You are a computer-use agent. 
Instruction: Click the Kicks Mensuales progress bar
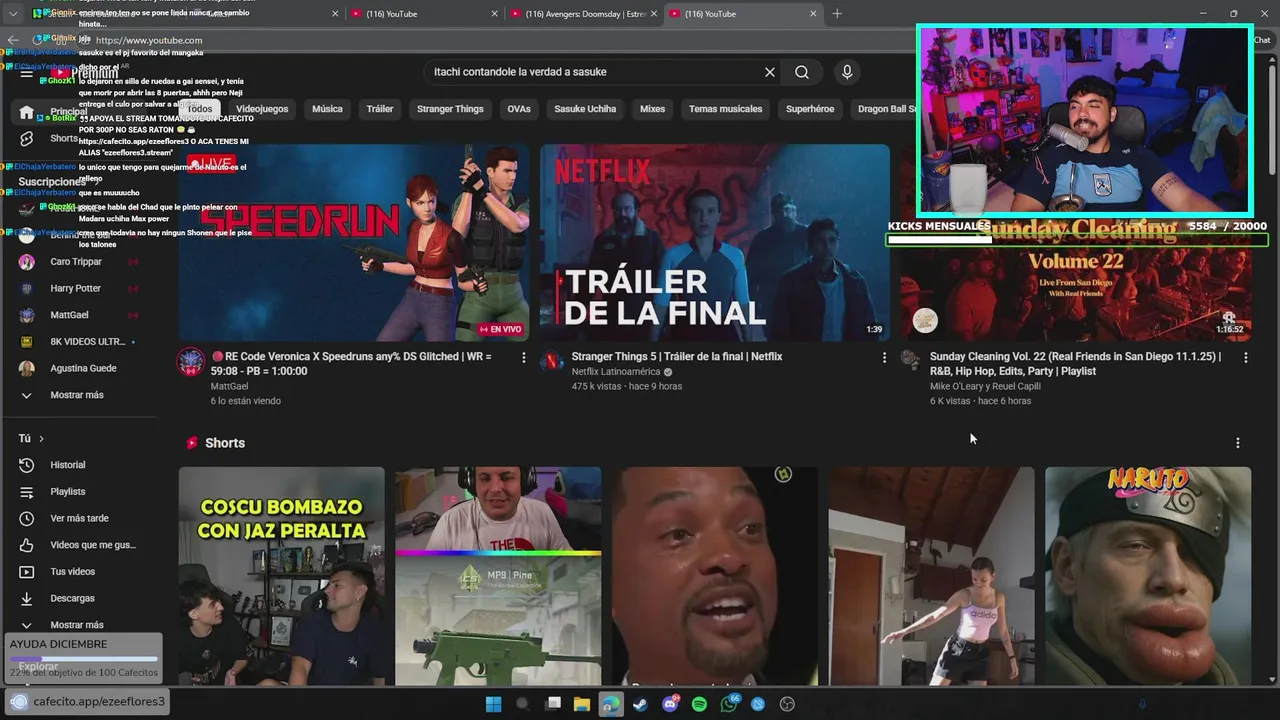coord(1077,240)
